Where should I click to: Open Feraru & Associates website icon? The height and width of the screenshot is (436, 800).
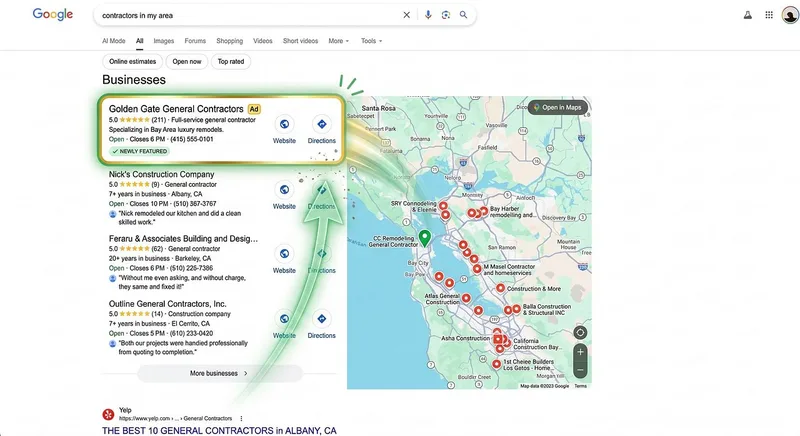284,254
